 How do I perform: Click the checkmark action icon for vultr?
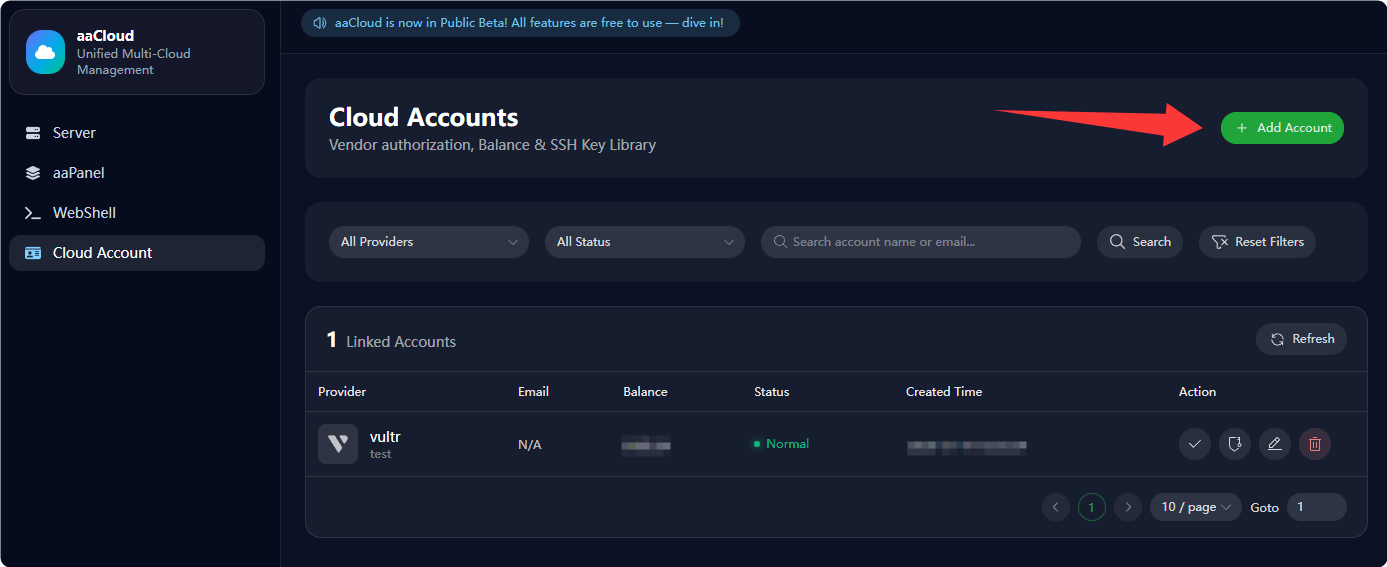coord(1195,444)
